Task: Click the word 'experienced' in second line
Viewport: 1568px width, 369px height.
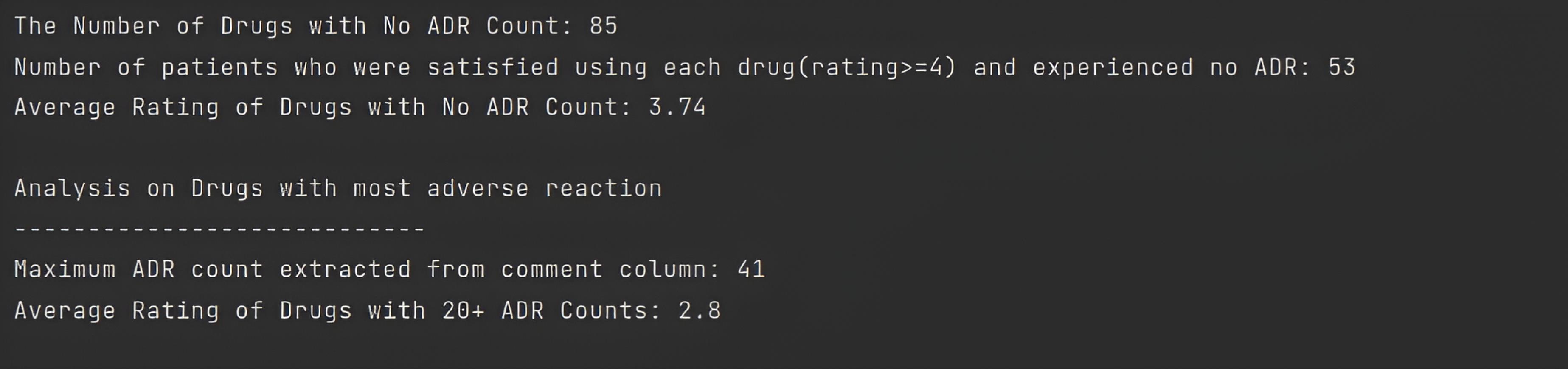Action: (x=1113, y=67)
